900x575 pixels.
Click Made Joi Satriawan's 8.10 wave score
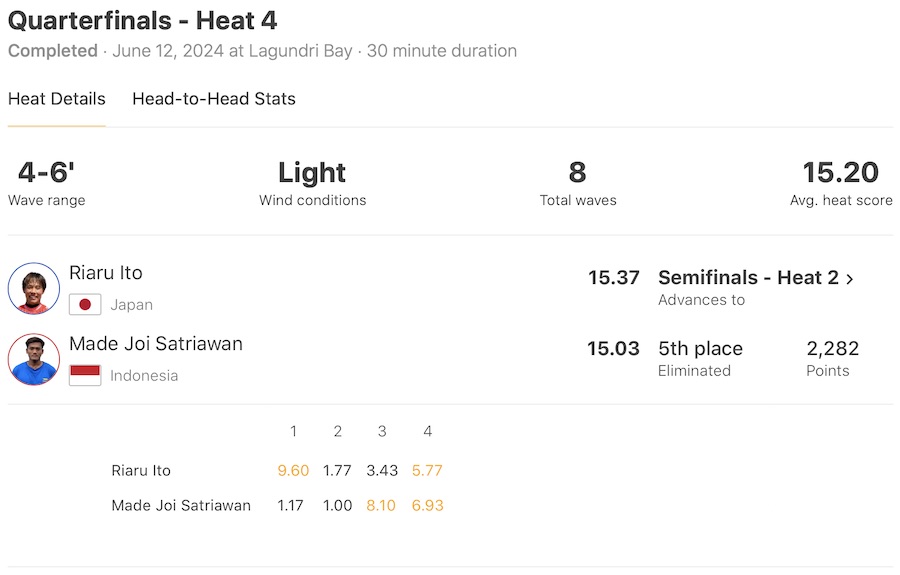[381, 505]
